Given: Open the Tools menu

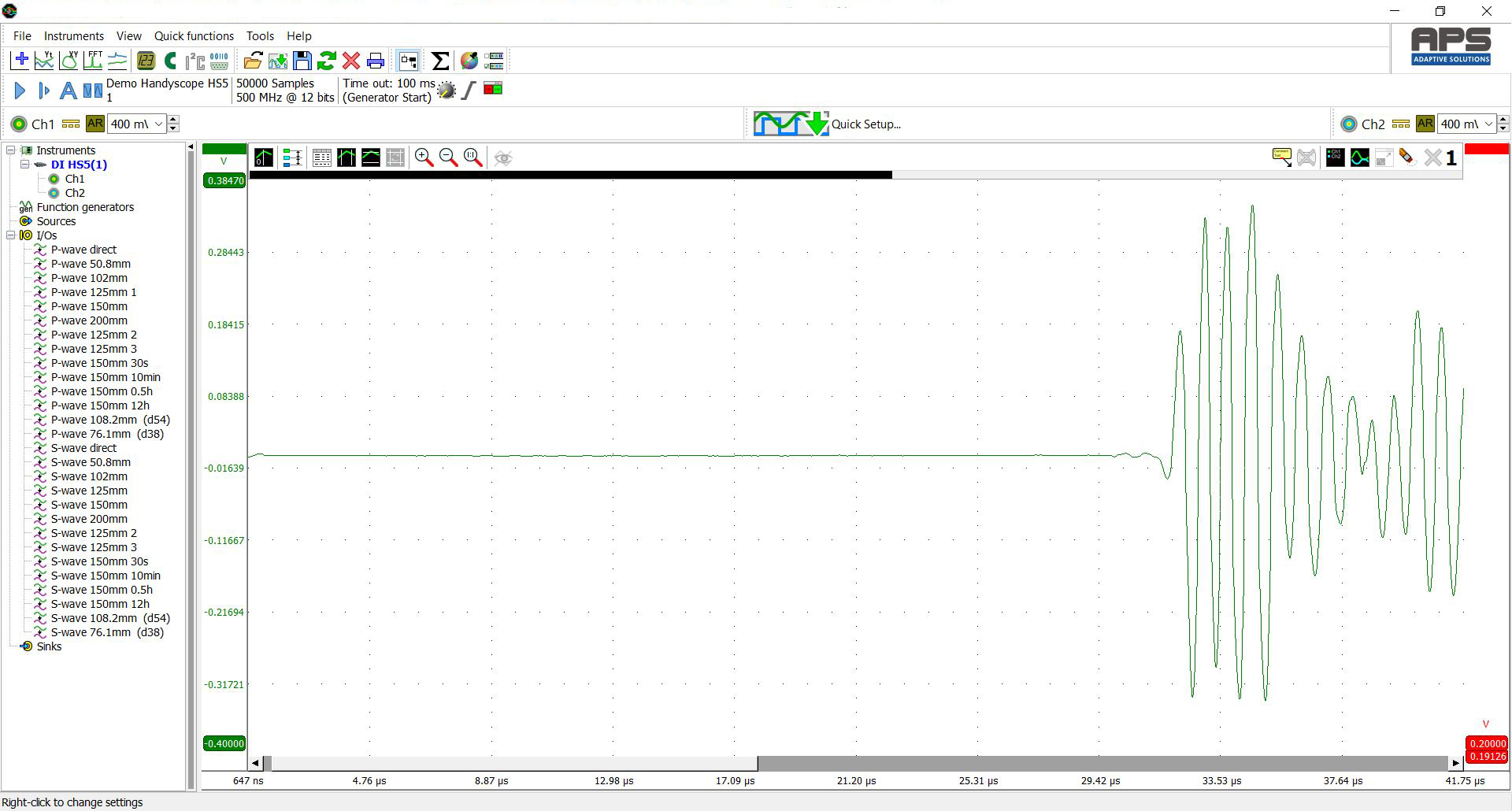Looking at the screenshot, I should tap(260, 36).
